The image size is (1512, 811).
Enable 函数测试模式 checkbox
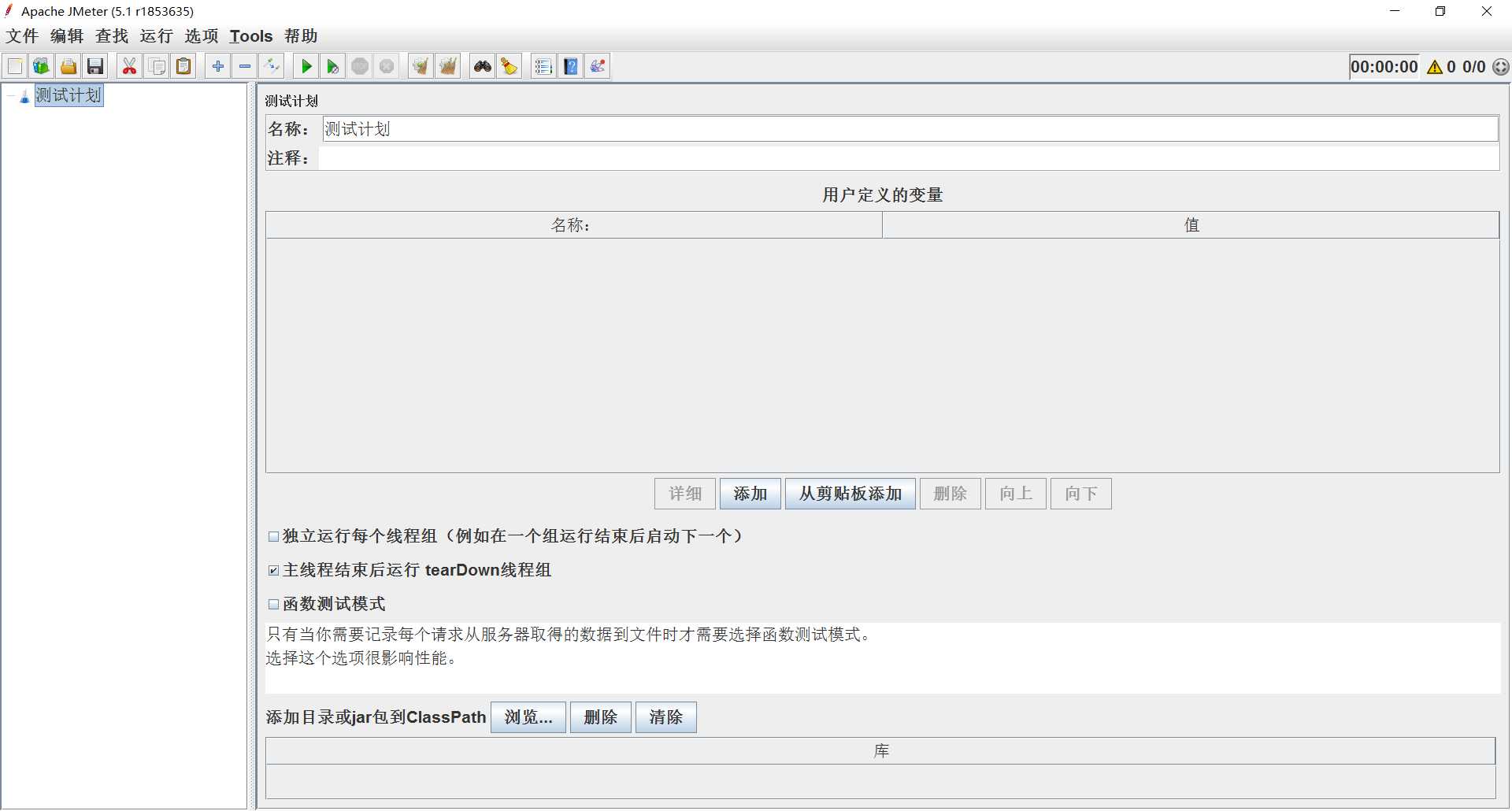point(273,604)
